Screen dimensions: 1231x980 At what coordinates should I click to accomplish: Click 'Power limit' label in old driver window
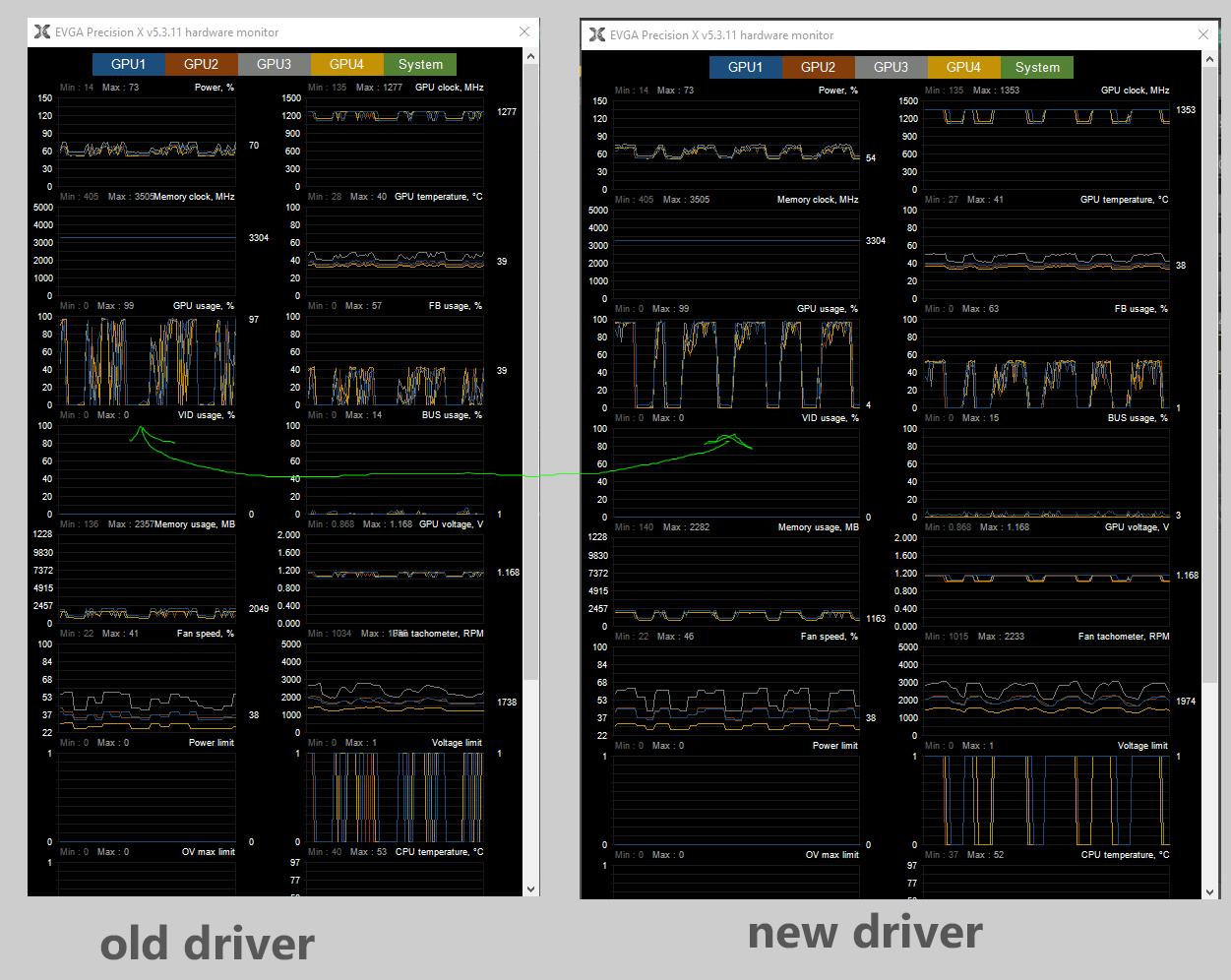[212, 743]
